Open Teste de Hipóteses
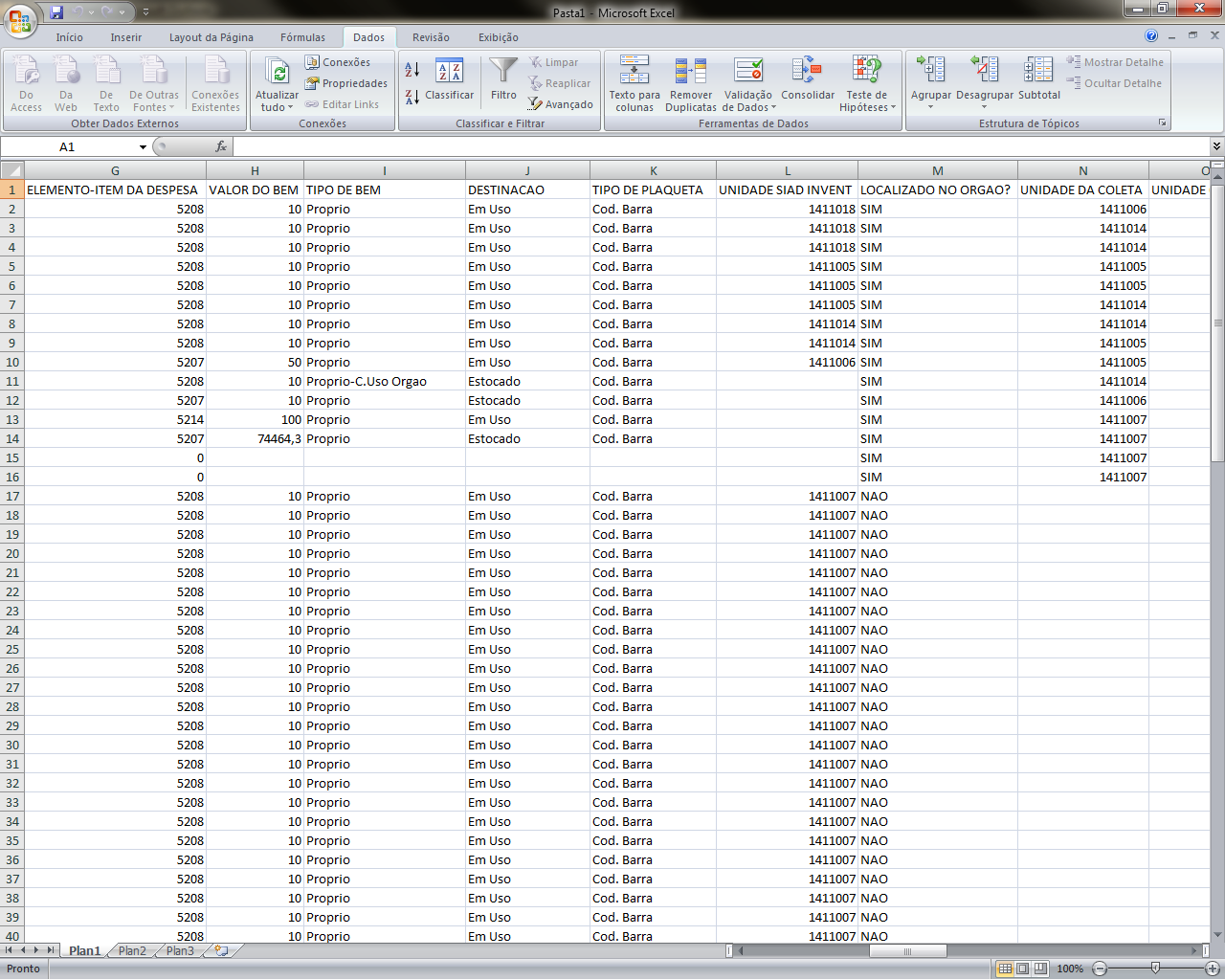Image resolution: width=1225 pixels, height=980 pixels. [x=867, y=84]
